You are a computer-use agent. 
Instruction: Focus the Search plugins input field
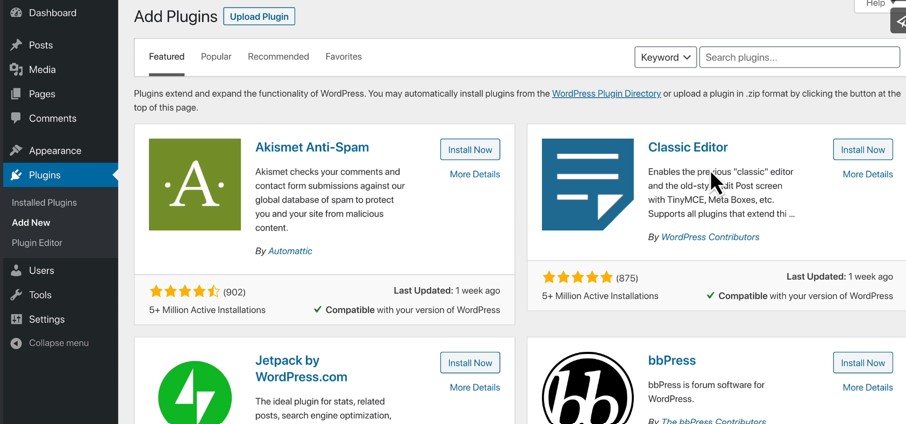[x=799, y=57]
